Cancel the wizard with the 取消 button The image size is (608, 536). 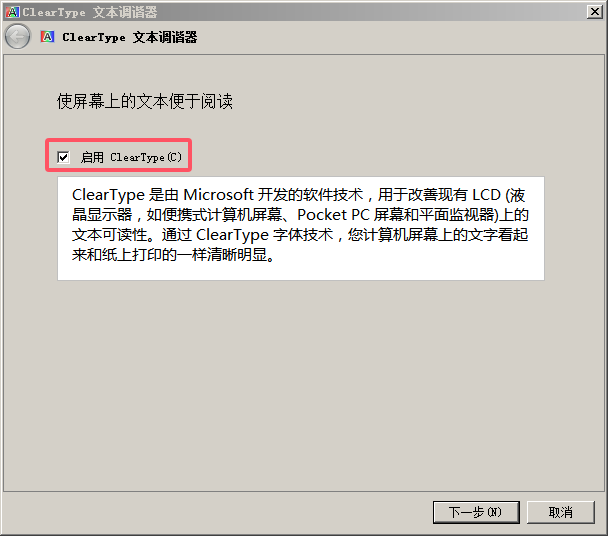[x=561, y=512]
